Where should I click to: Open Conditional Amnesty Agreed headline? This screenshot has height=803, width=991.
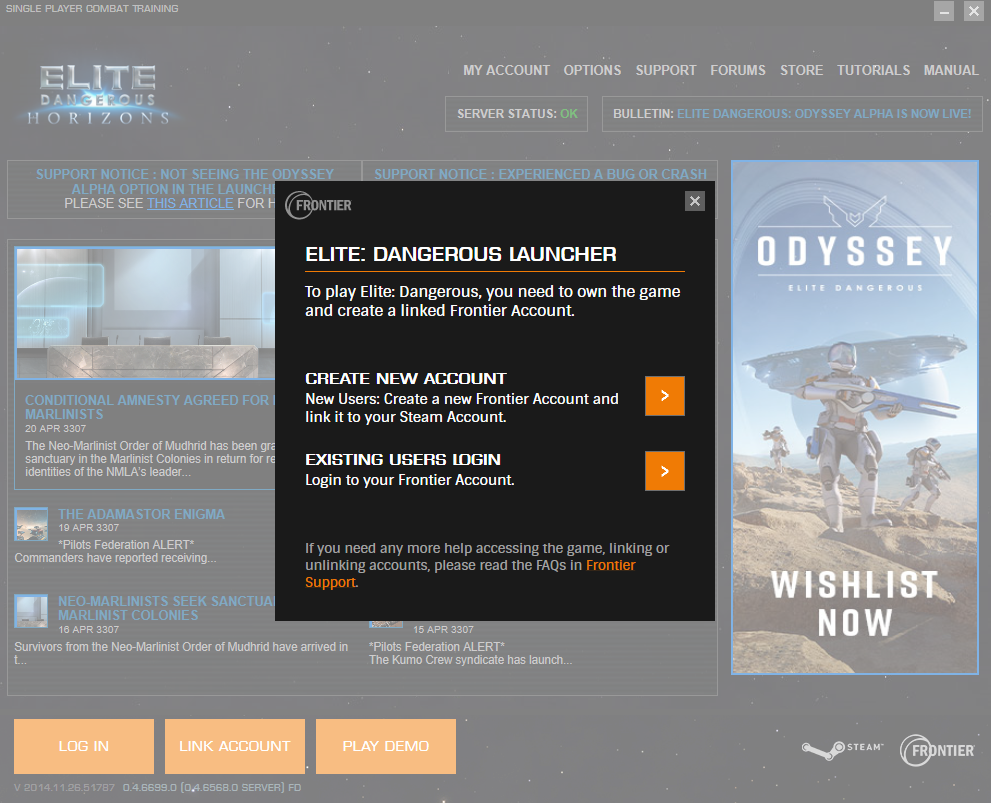click(150, 407)
